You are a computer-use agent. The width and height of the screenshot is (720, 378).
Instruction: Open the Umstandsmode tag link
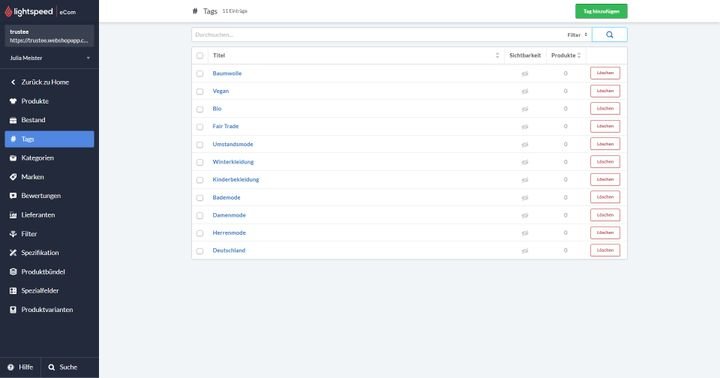pyautogui.click(x=233, y=144)
